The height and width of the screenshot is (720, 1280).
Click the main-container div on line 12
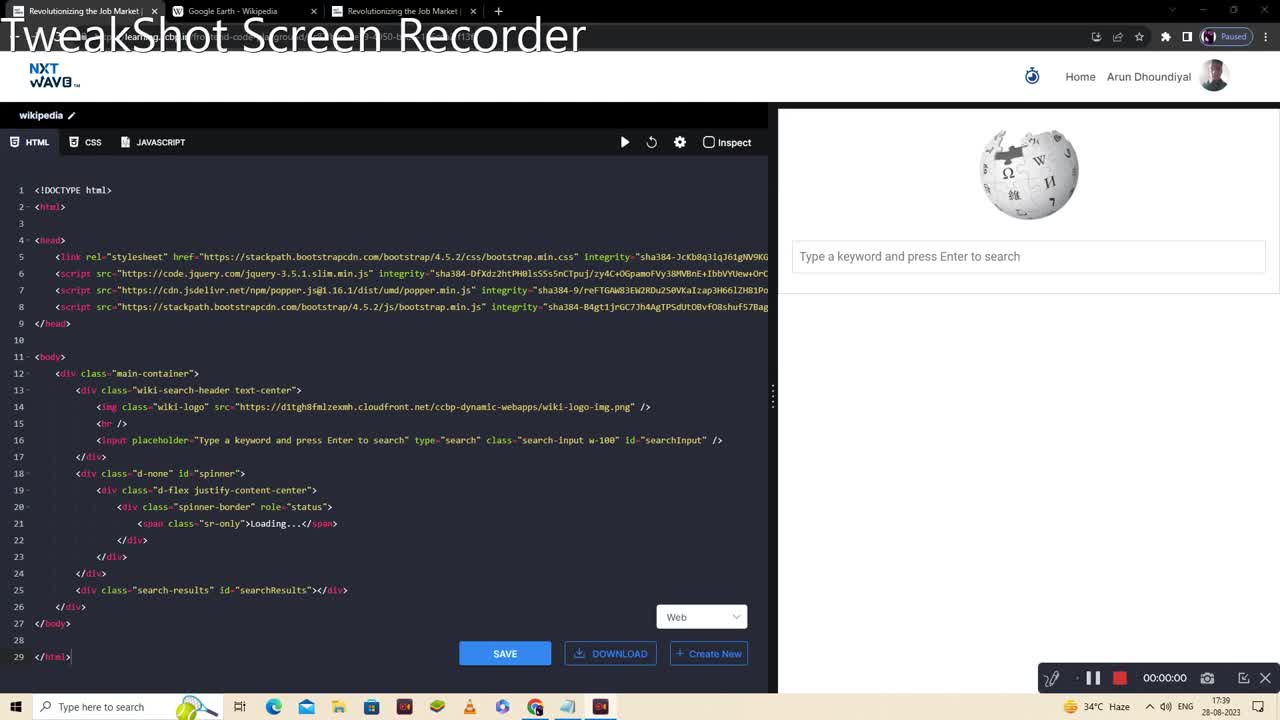tap(127, 373)
